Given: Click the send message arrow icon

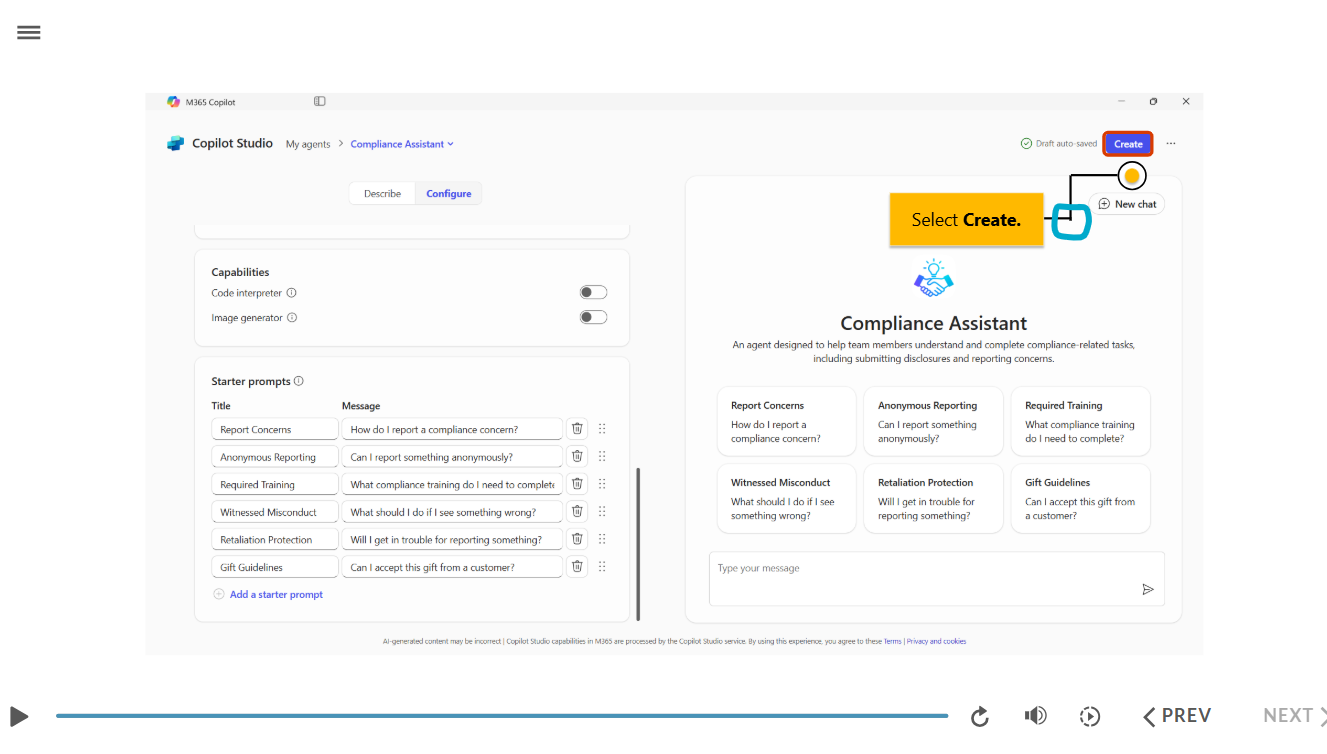Looking at the screenshot, I should pos(1148,589).
